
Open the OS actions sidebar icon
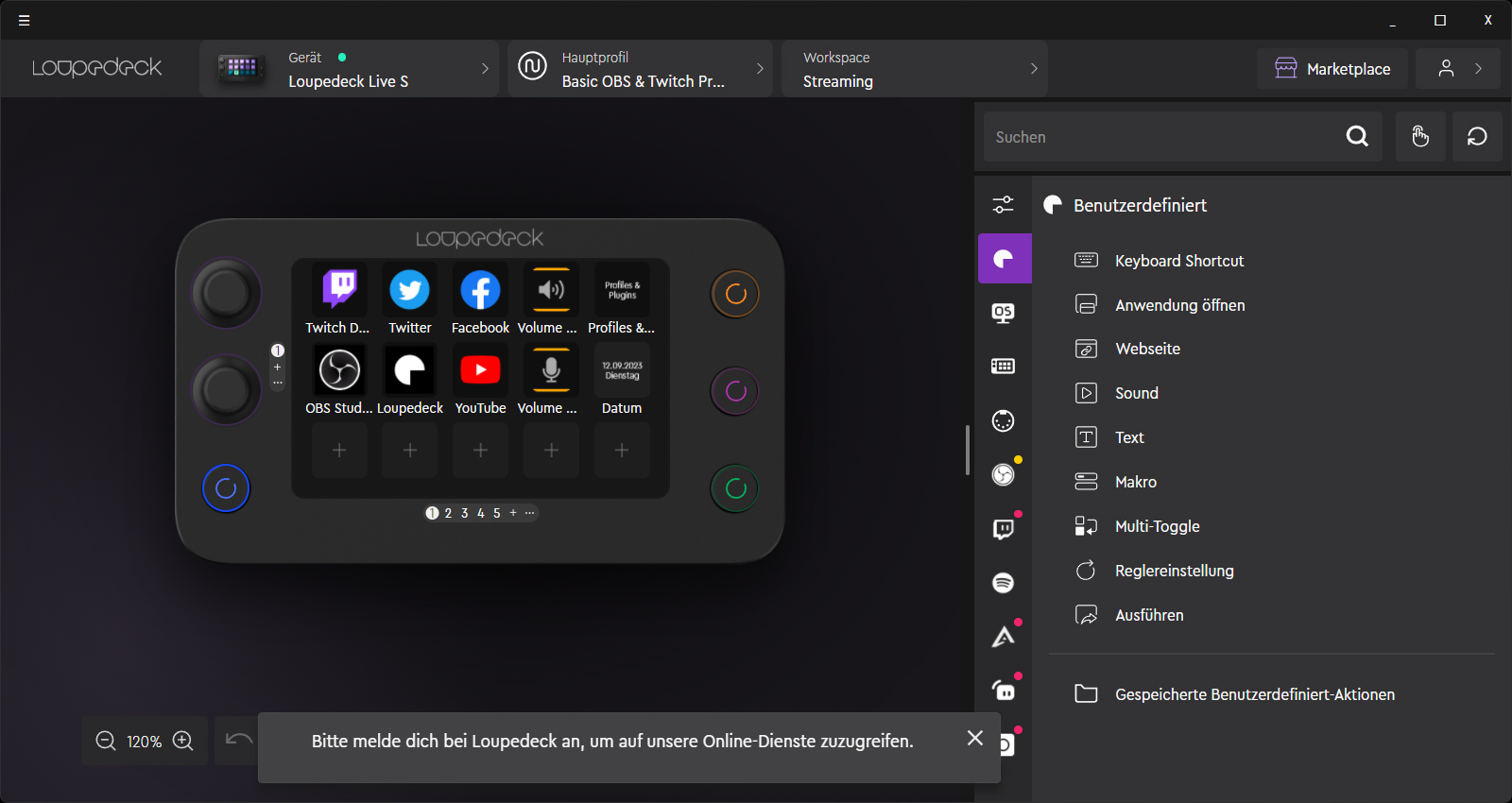1004,313
